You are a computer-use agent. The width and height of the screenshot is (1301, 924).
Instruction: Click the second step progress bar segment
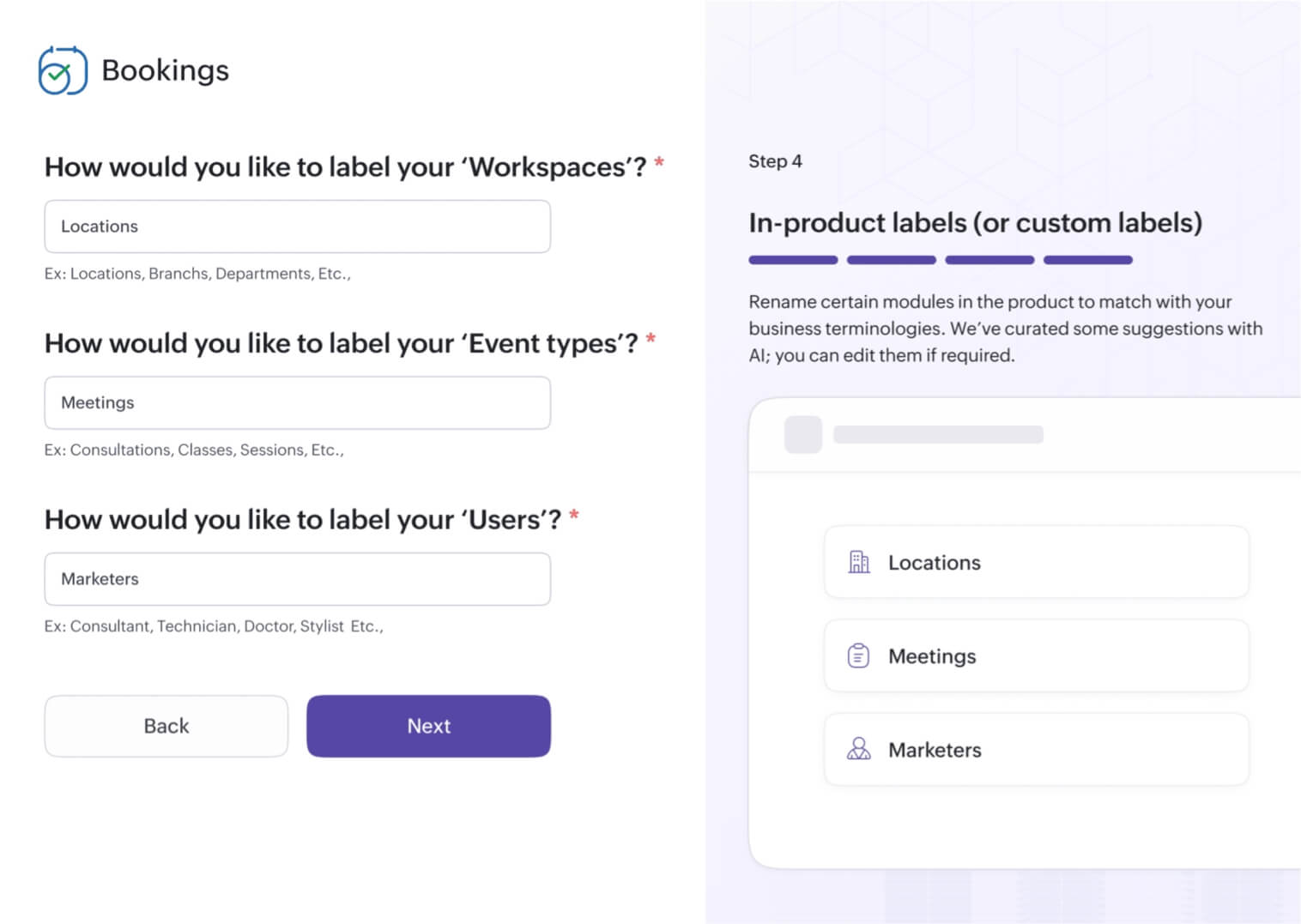[891, 260]
